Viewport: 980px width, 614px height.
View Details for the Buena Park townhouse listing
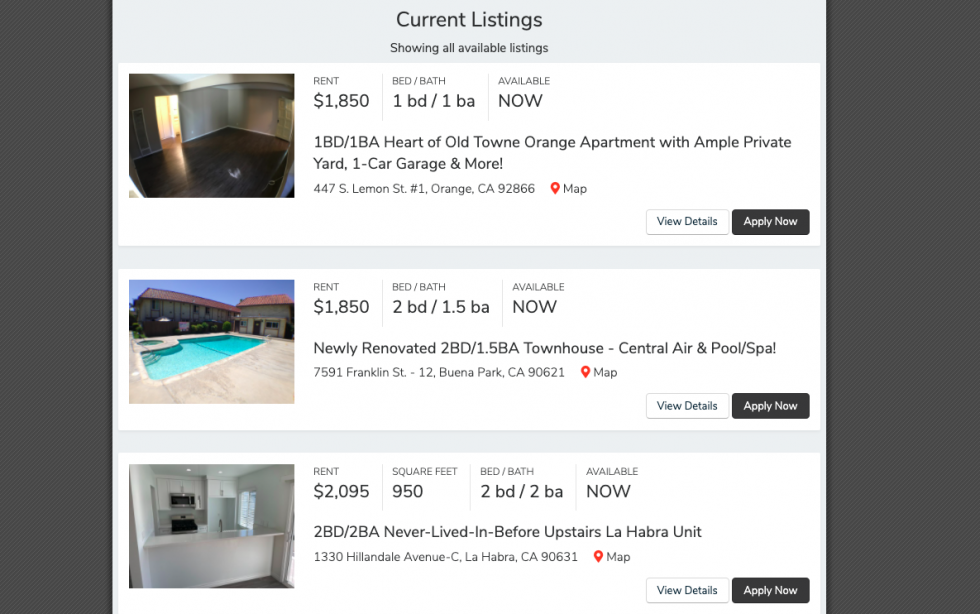pos(687,405)
